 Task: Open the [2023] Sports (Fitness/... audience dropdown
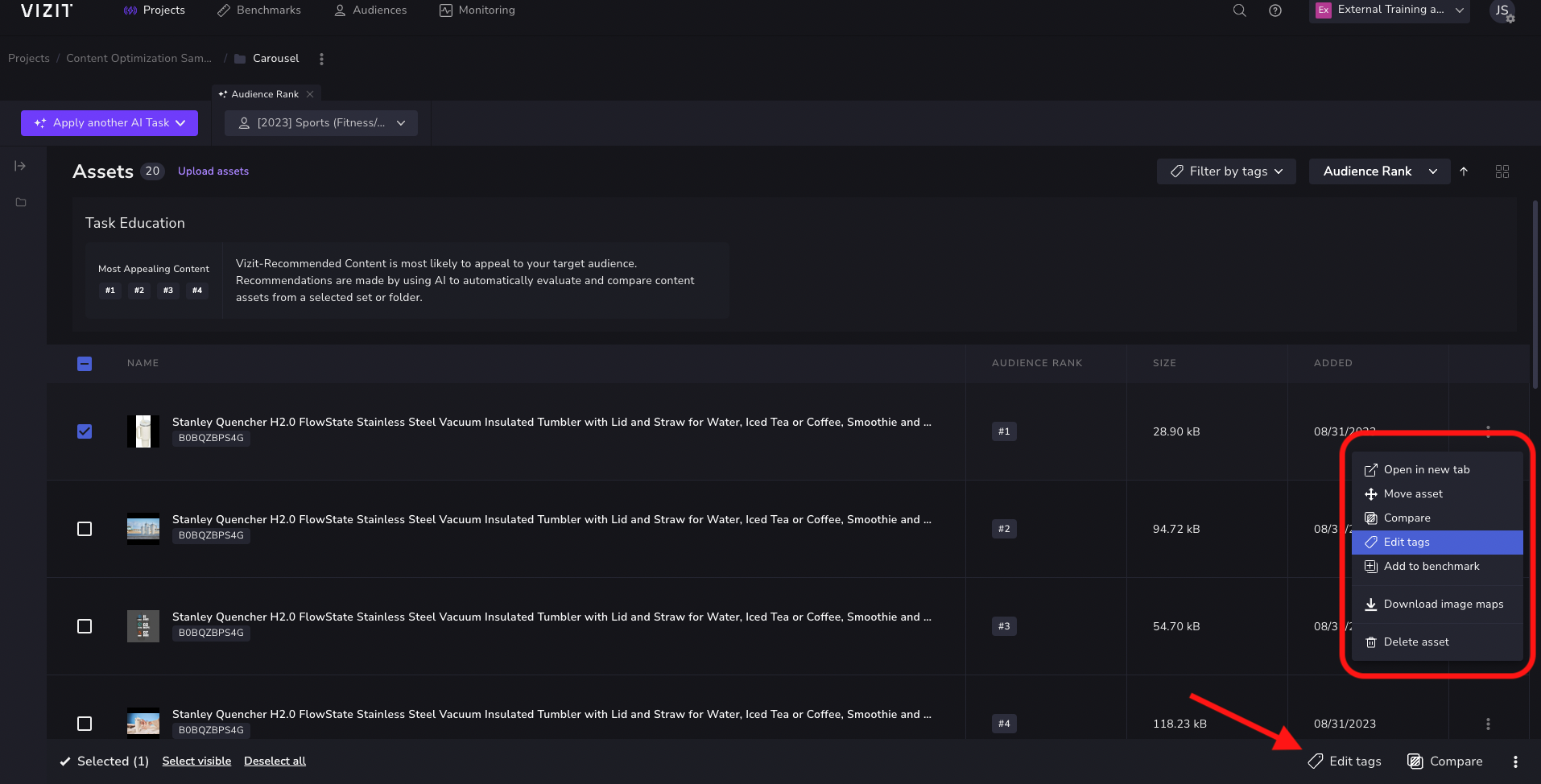pyautogui.click(x=321, y=123)
